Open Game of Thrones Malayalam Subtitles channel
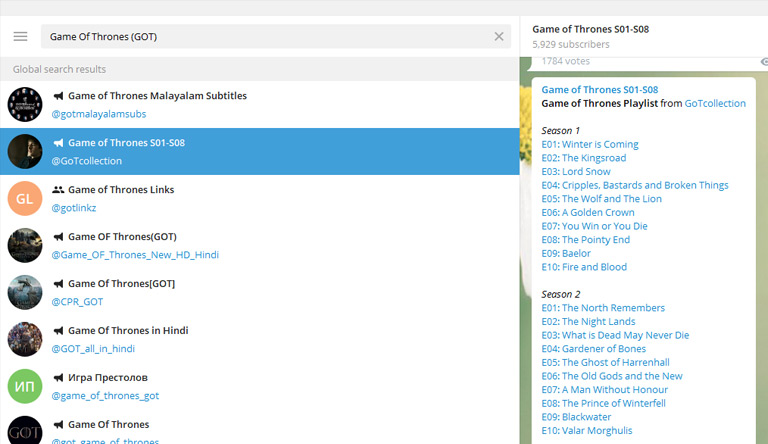 (157, 96)
